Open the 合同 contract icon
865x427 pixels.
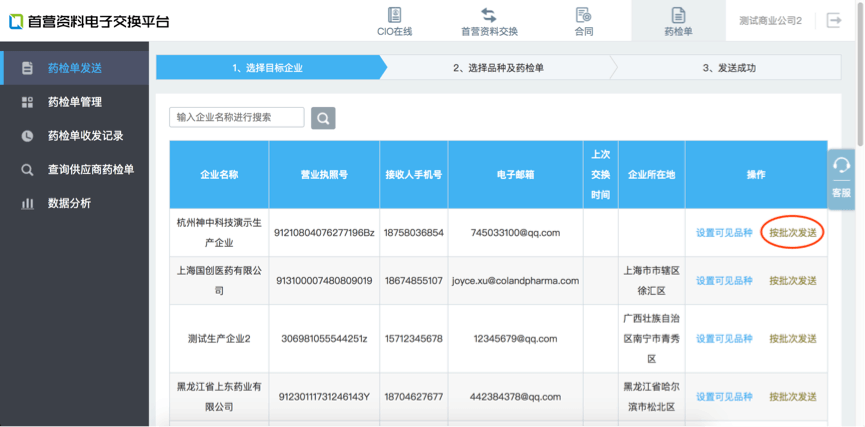click(x=584, y=15)
